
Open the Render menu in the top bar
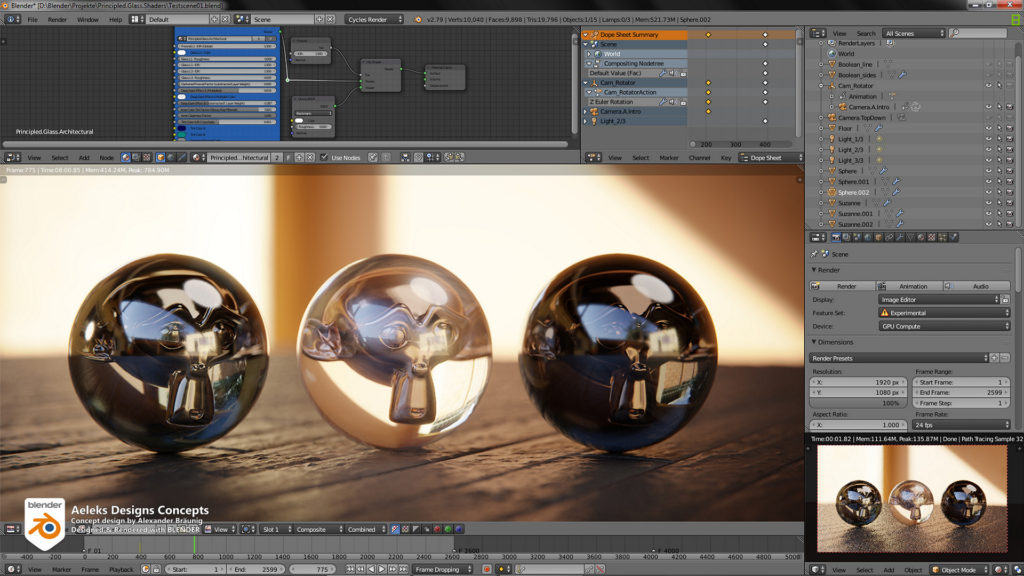(57, 20)
